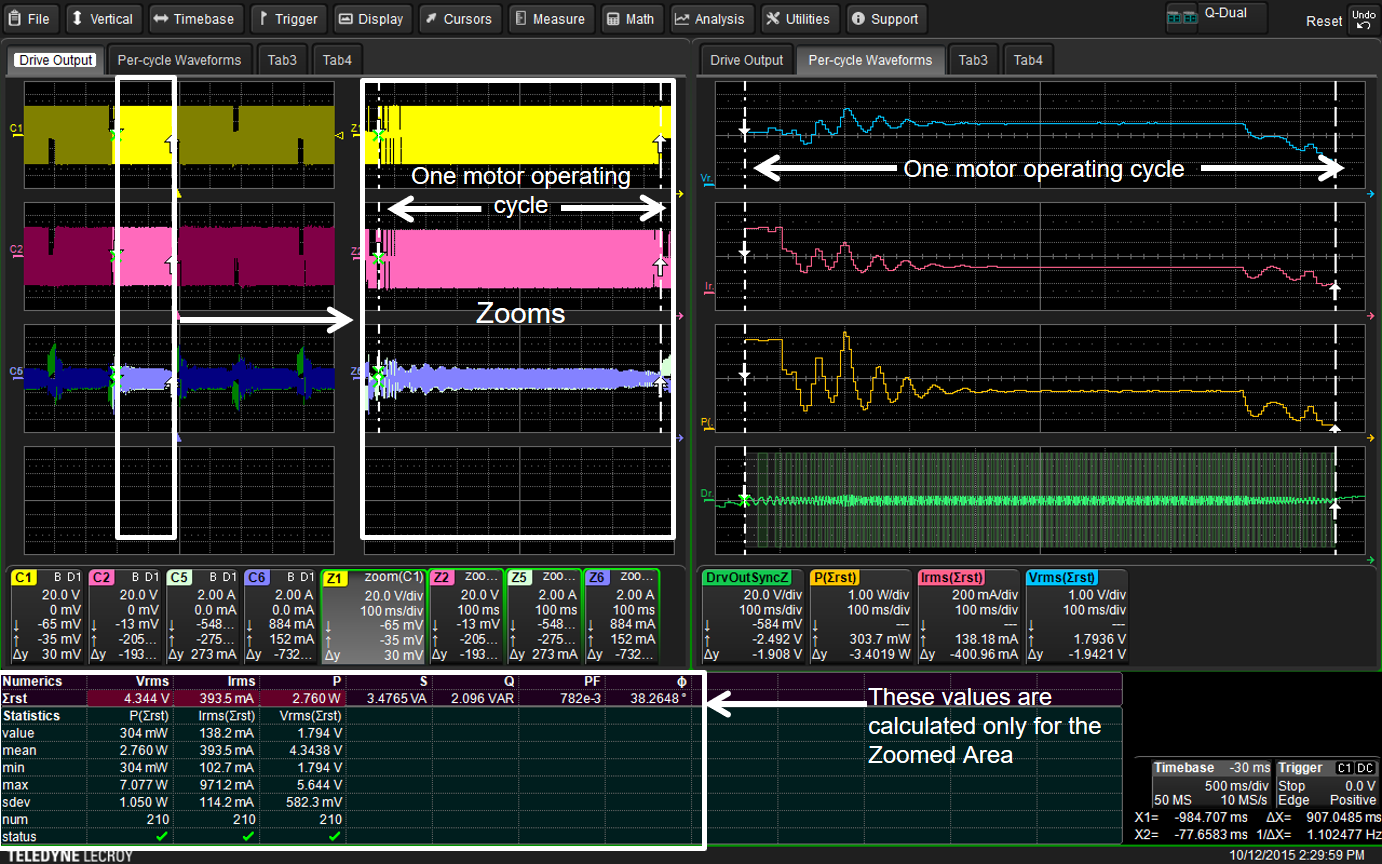
Task: Click the yellow C1 channel label on grid
Action: (x=16, y=128)
